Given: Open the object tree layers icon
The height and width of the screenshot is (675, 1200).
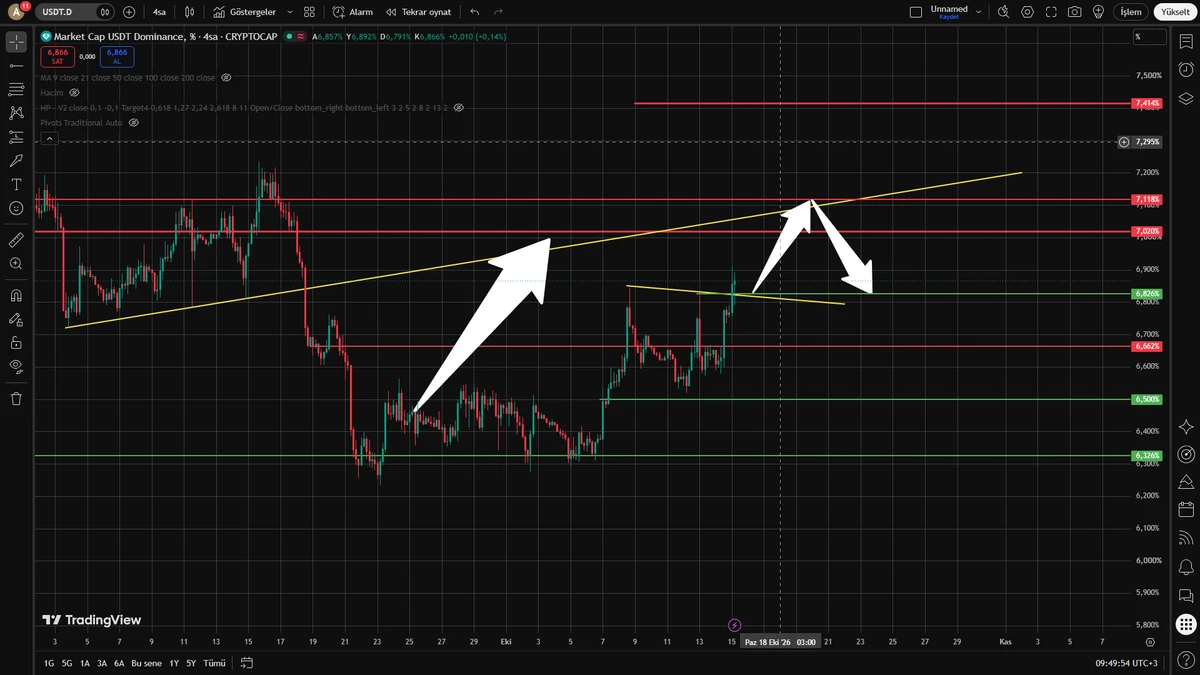Looking at the screenshot, I should pyautogui.click(x=1186, y=99).
